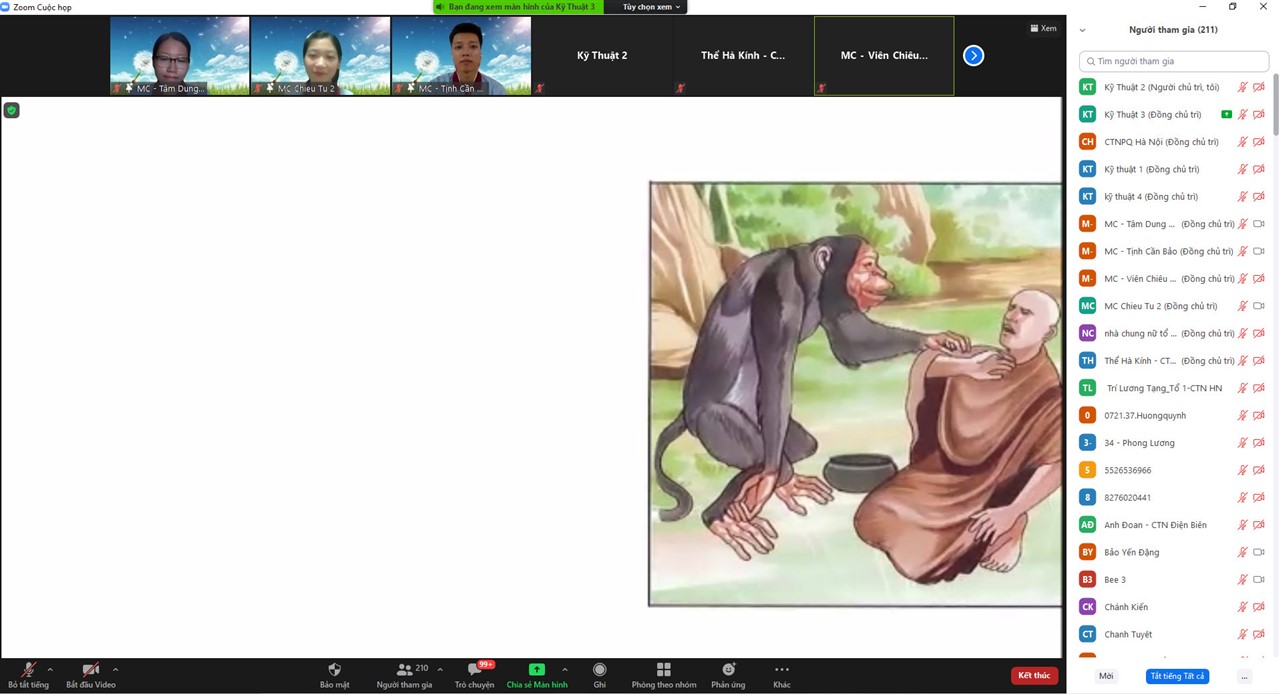1280x694 pixels.
Task: Go to next video strip page arrow
Action: (x=973, y=56)
